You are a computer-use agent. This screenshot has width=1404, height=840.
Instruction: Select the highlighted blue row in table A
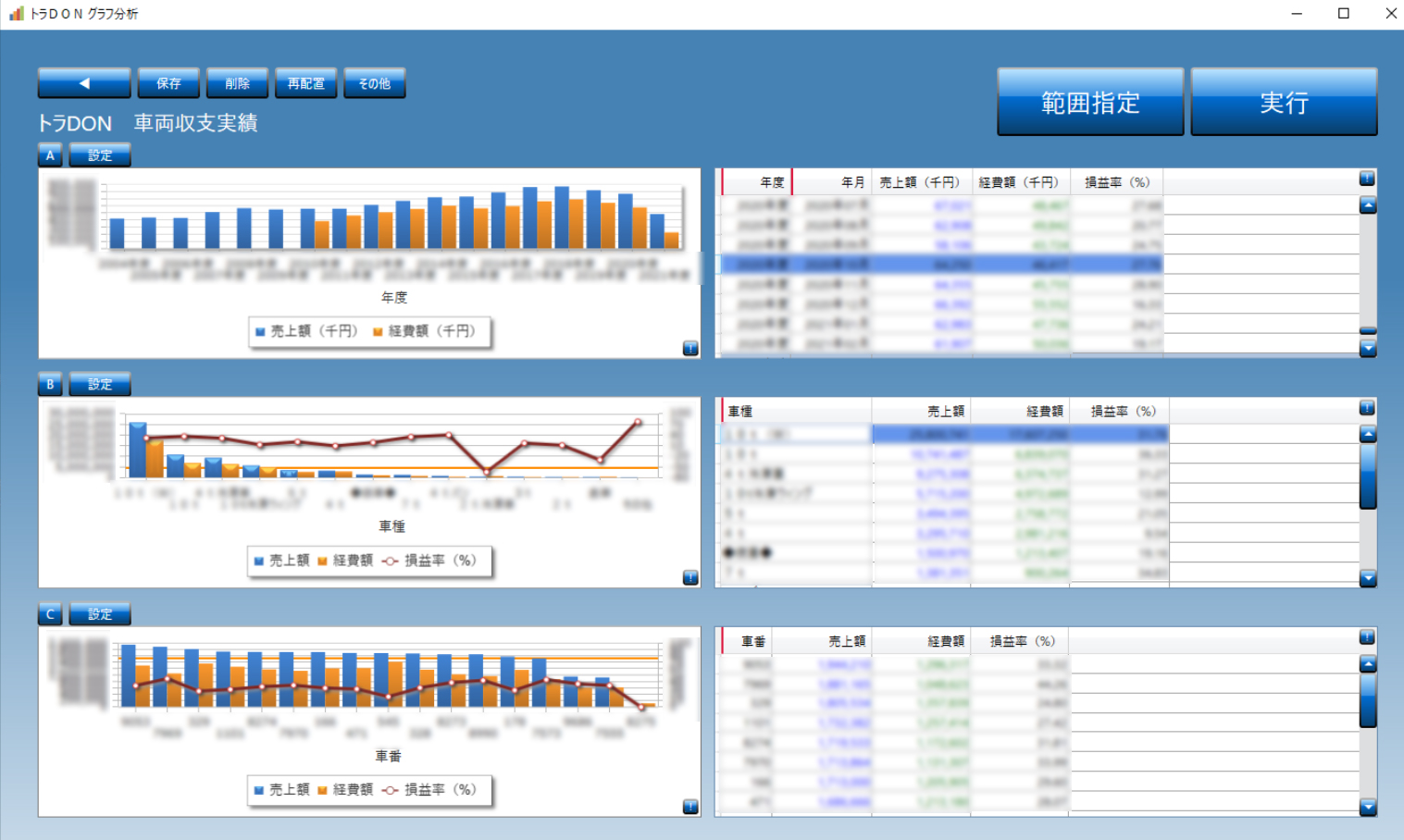(x=942, y=265)
